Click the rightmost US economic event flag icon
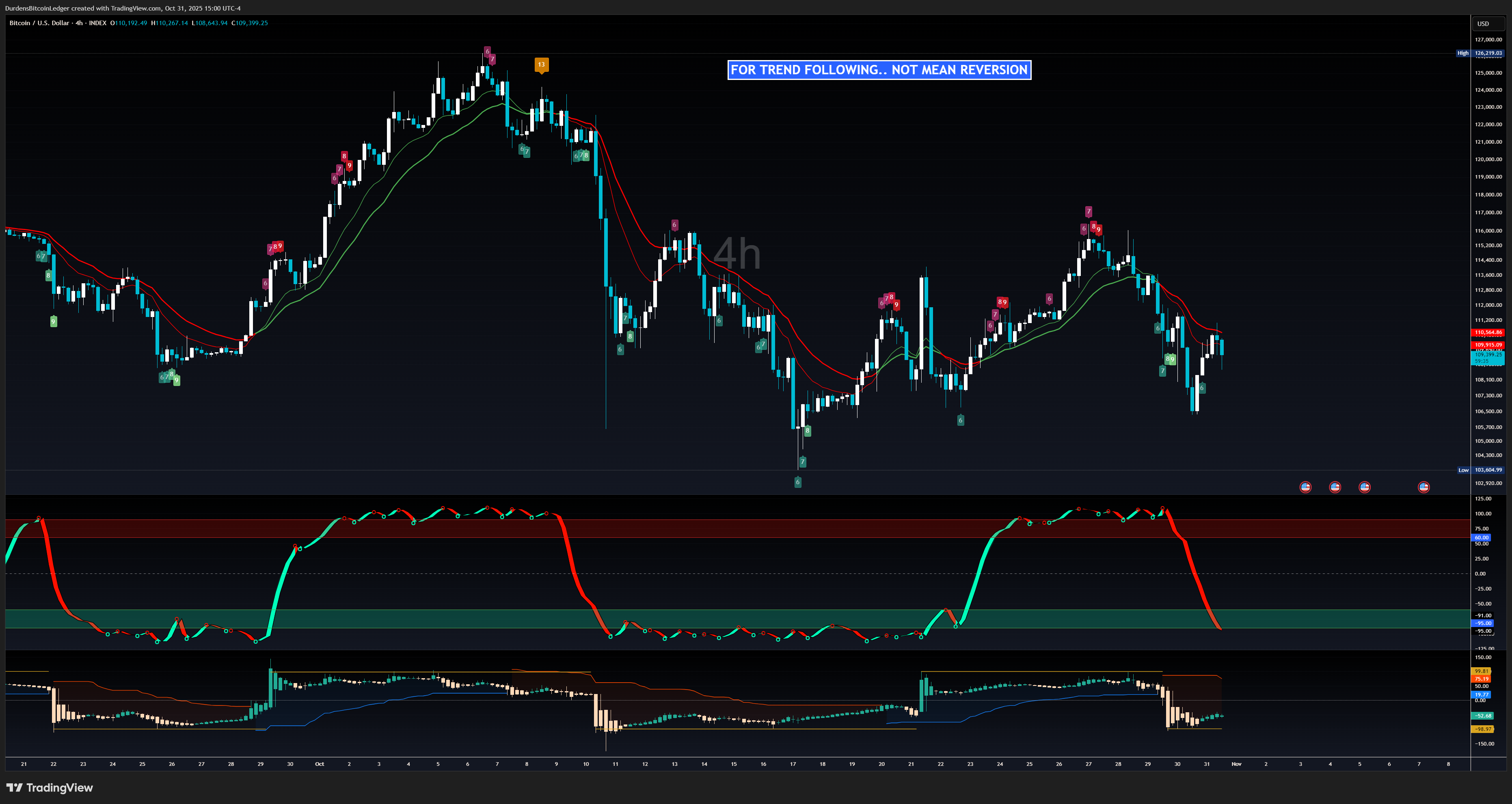 click(1423, 487)
